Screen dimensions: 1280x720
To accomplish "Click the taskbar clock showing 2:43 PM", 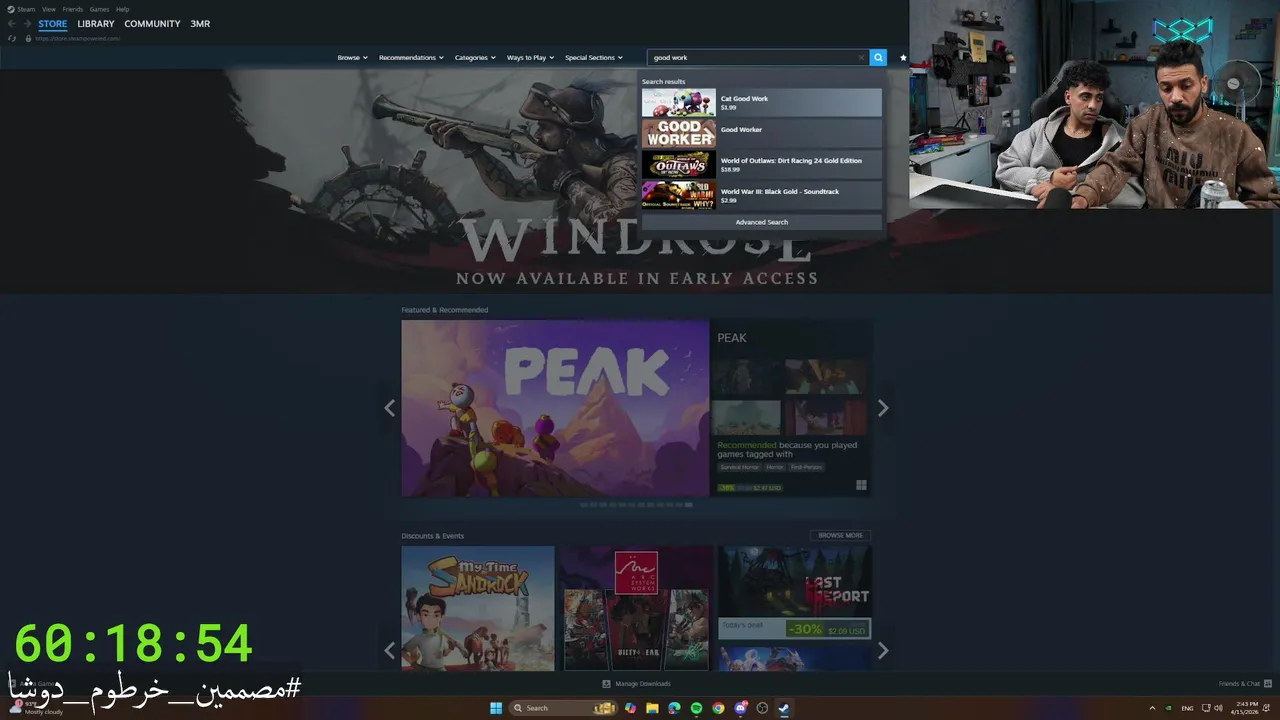I will coord(1248,708).
